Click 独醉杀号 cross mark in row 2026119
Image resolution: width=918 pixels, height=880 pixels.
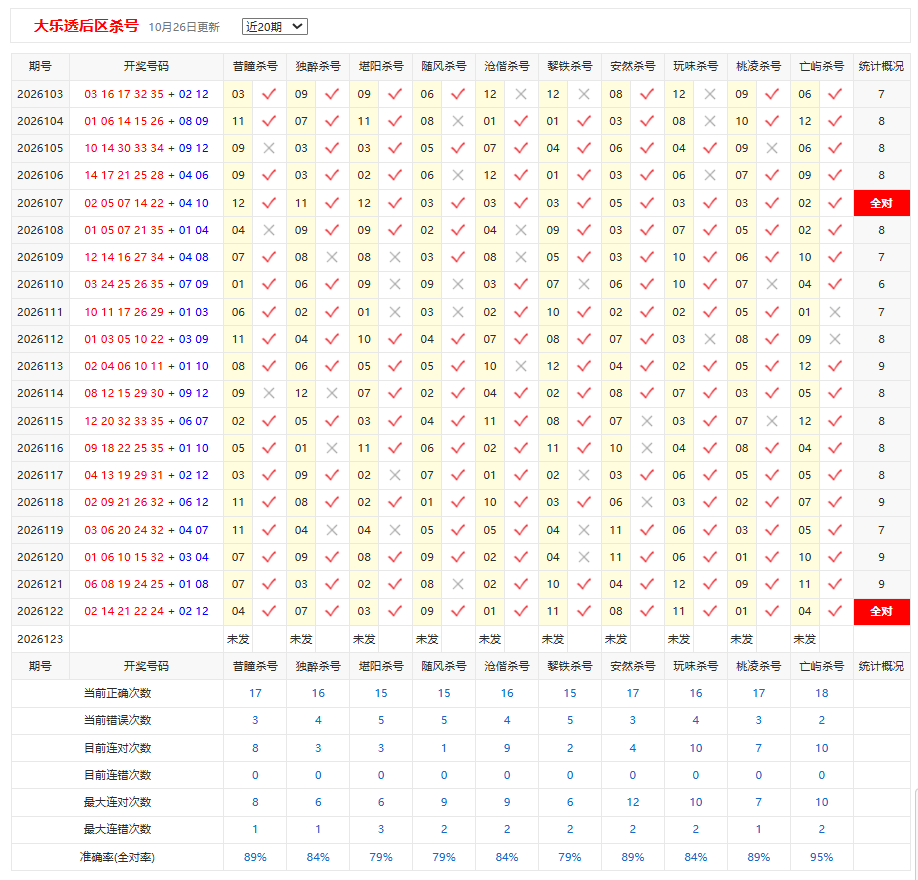pyautogui.click(x=332, y=530)
